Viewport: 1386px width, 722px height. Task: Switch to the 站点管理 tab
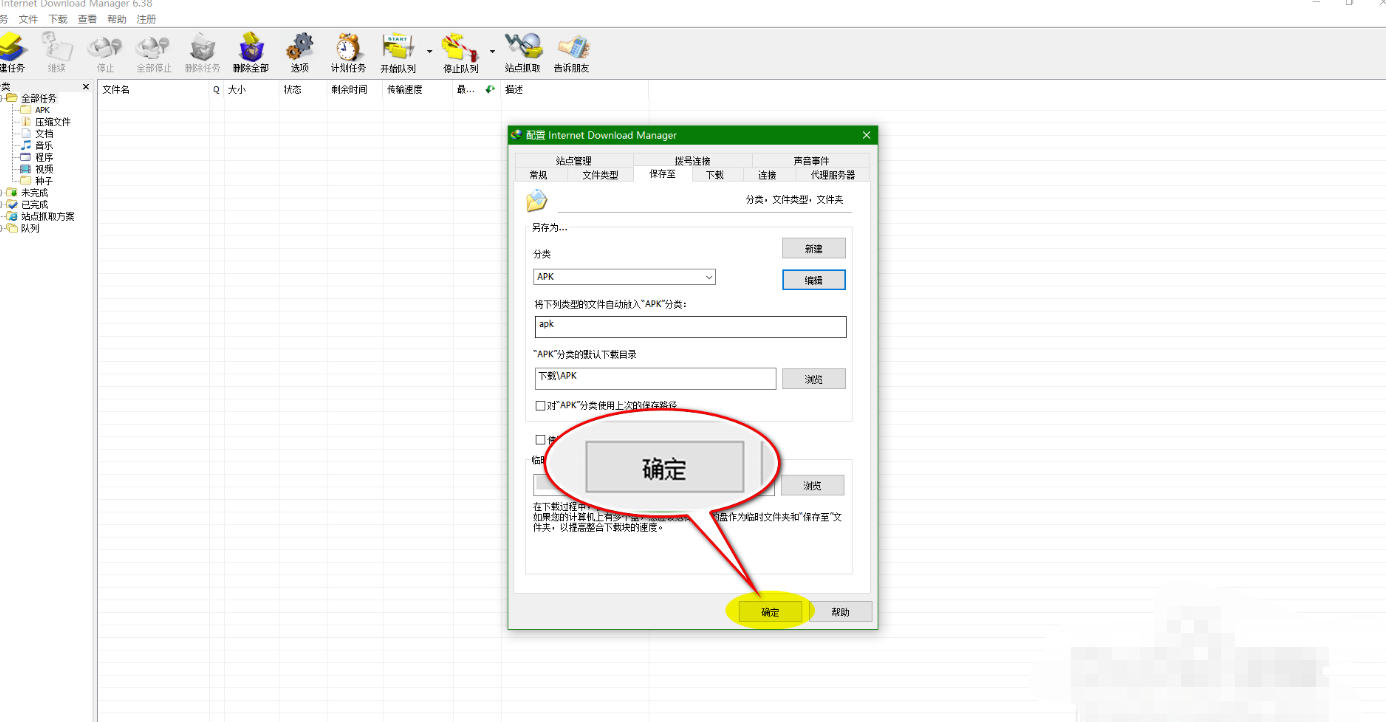(x=574, y=160)
